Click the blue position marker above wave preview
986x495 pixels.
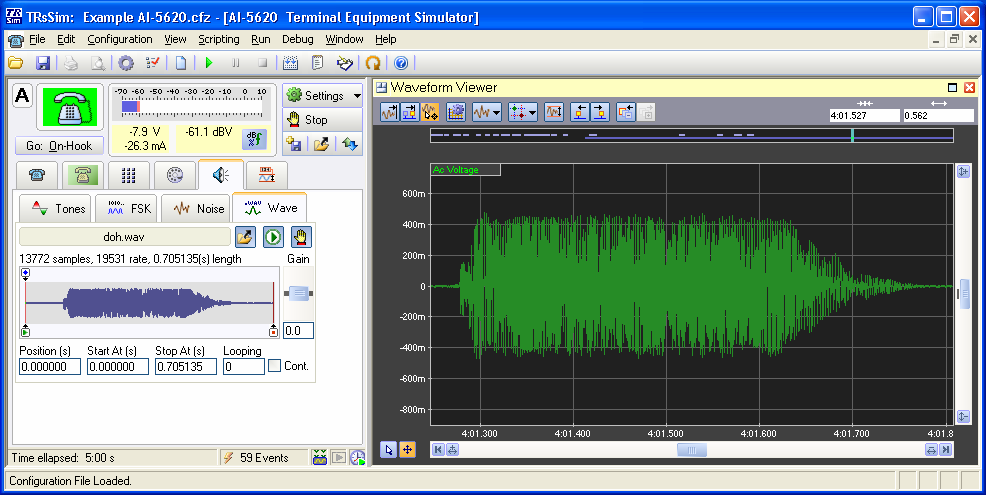coord(25,273)
